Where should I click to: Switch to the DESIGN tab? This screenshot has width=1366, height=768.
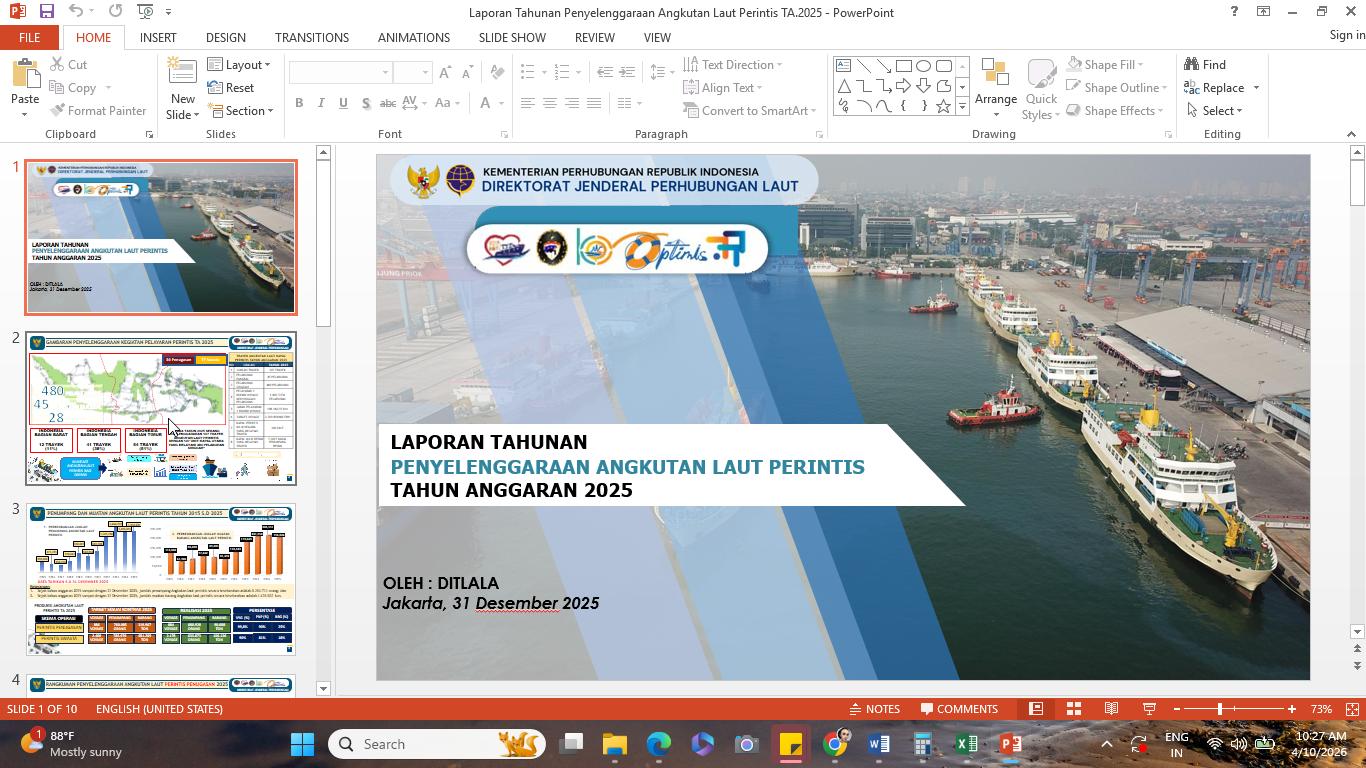click(x=226, y=37)
